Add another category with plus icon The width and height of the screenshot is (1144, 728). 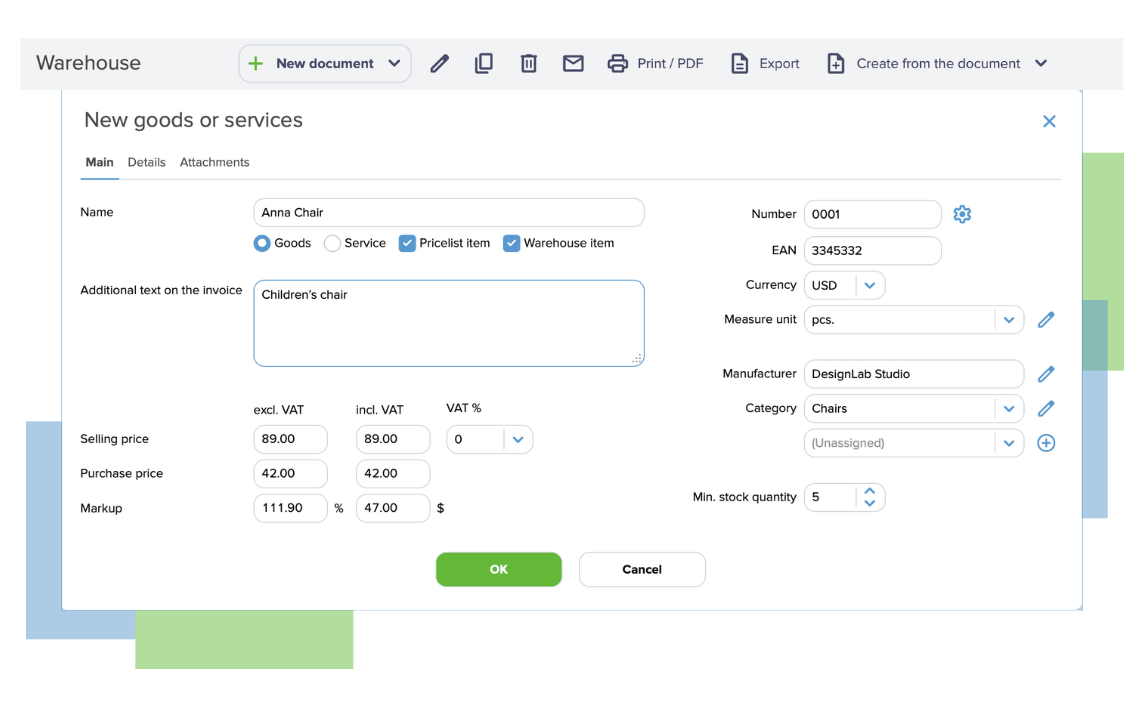coord(1046,443)
